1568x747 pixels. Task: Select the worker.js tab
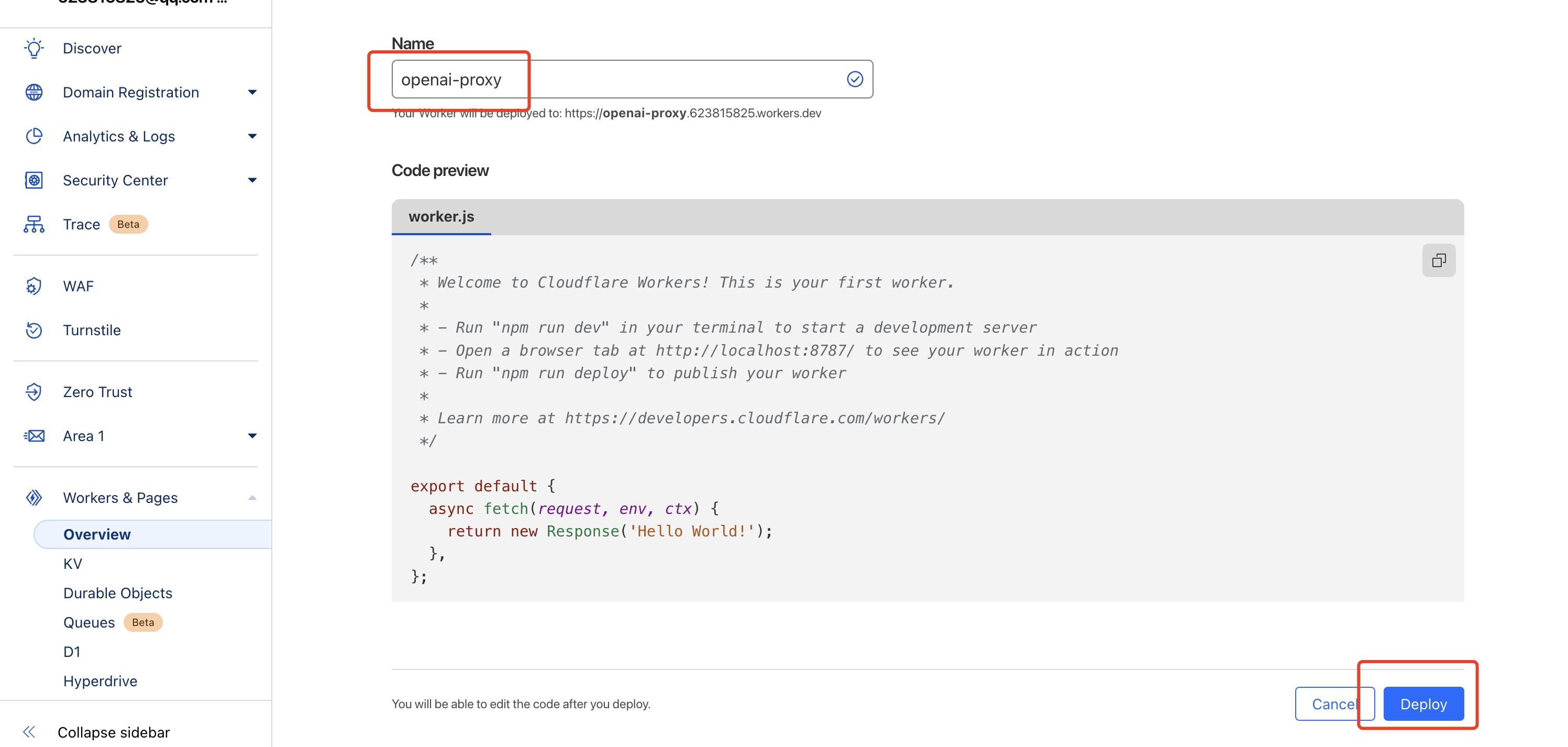tap(441, 216)
